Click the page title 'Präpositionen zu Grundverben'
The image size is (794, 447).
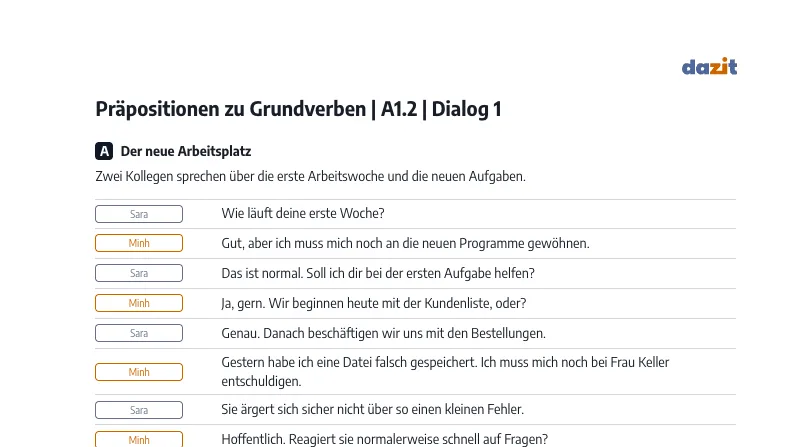[230, 109]
